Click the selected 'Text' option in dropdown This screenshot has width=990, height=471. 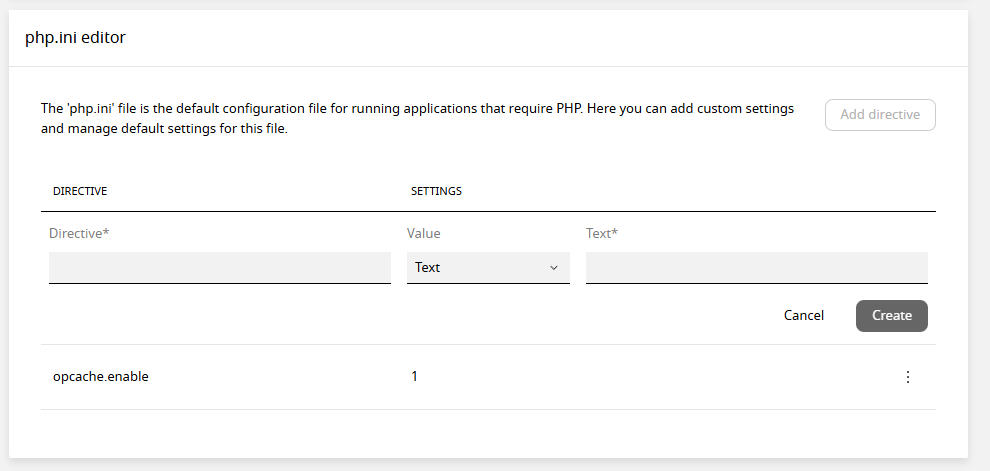(428, 267)
